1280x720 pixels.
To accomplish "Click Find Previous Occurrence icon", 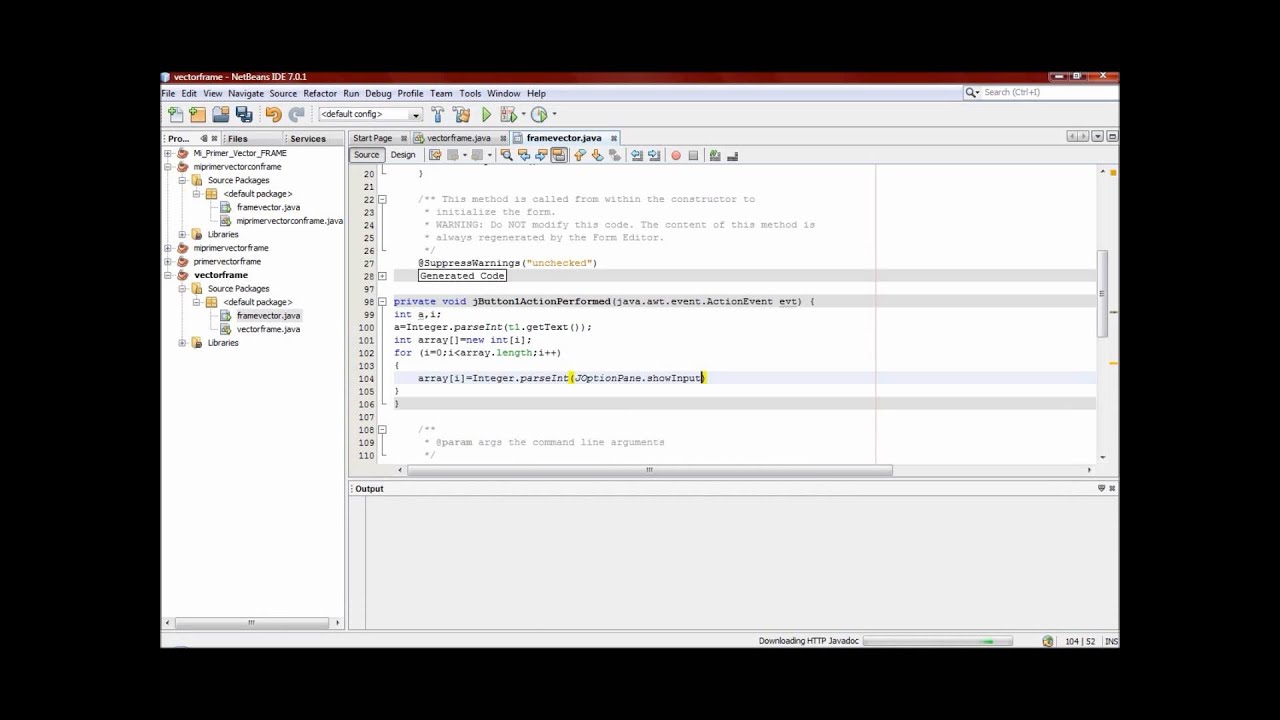I will pos(524,155).
